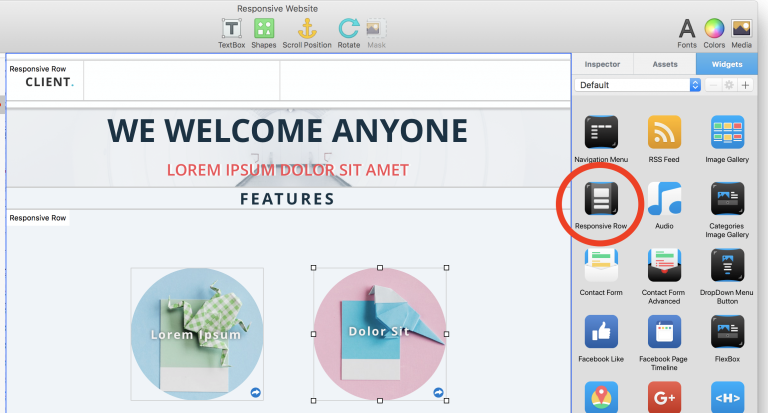Select the Dolor Sit bird image

pyautogui.click(x=380, y=334)
